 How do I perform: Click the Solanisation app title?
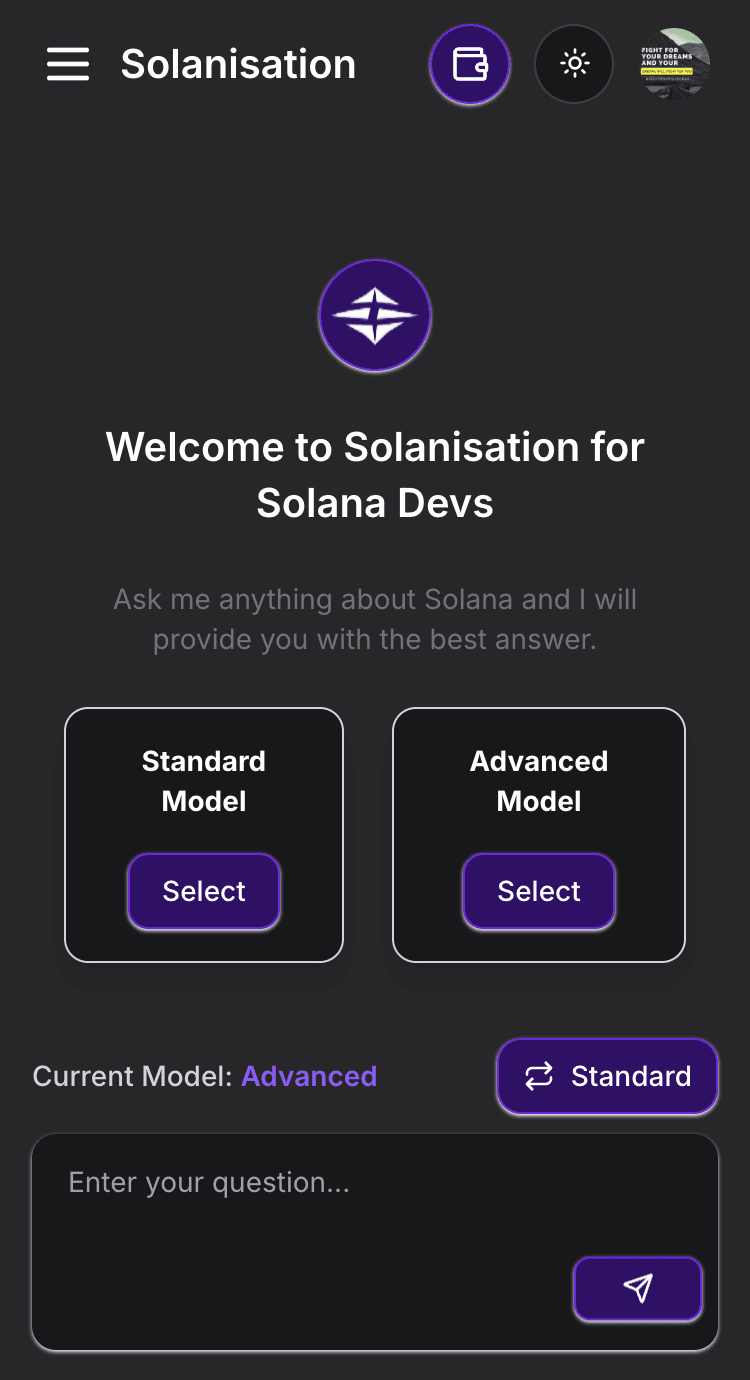(x=238, y=65)
